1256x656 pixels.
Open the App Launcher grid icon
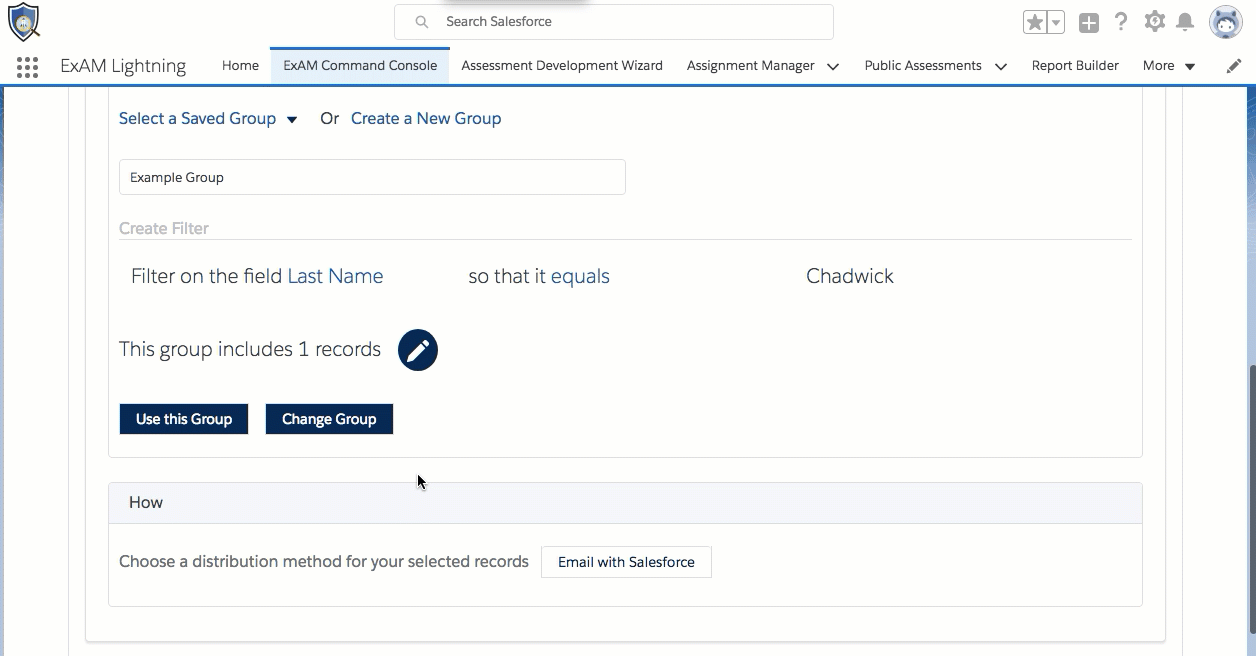pos(27,66)
